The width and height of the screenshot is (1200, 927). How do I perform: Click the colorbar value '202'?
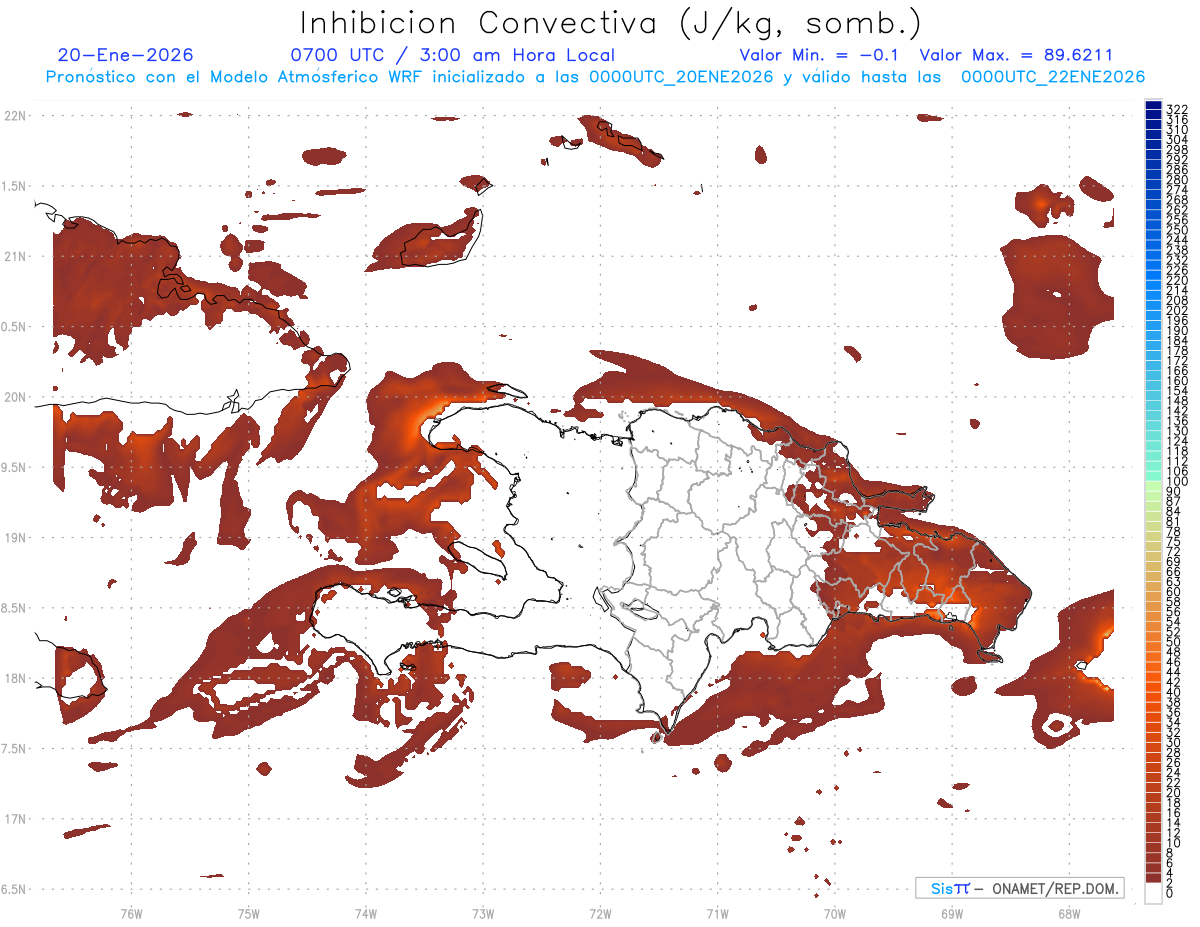click(1177, 310)
